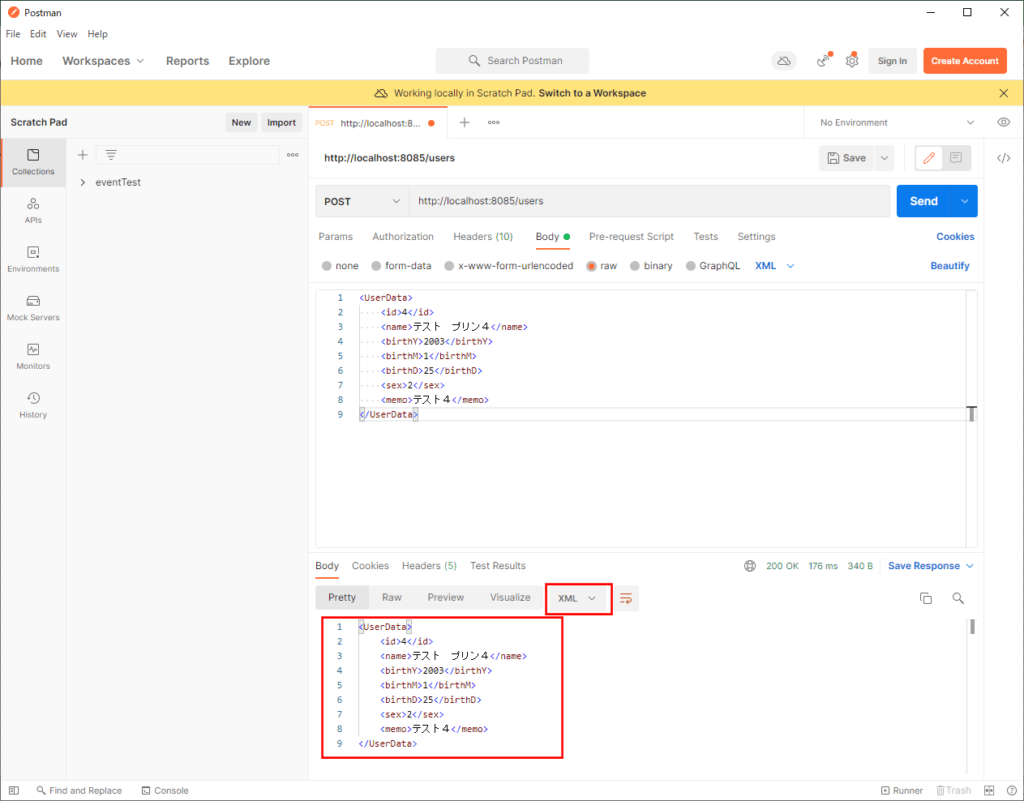Open the Mock Servers sidebar panel
The image size is (1024, 801).
click(x=33, y=308)
